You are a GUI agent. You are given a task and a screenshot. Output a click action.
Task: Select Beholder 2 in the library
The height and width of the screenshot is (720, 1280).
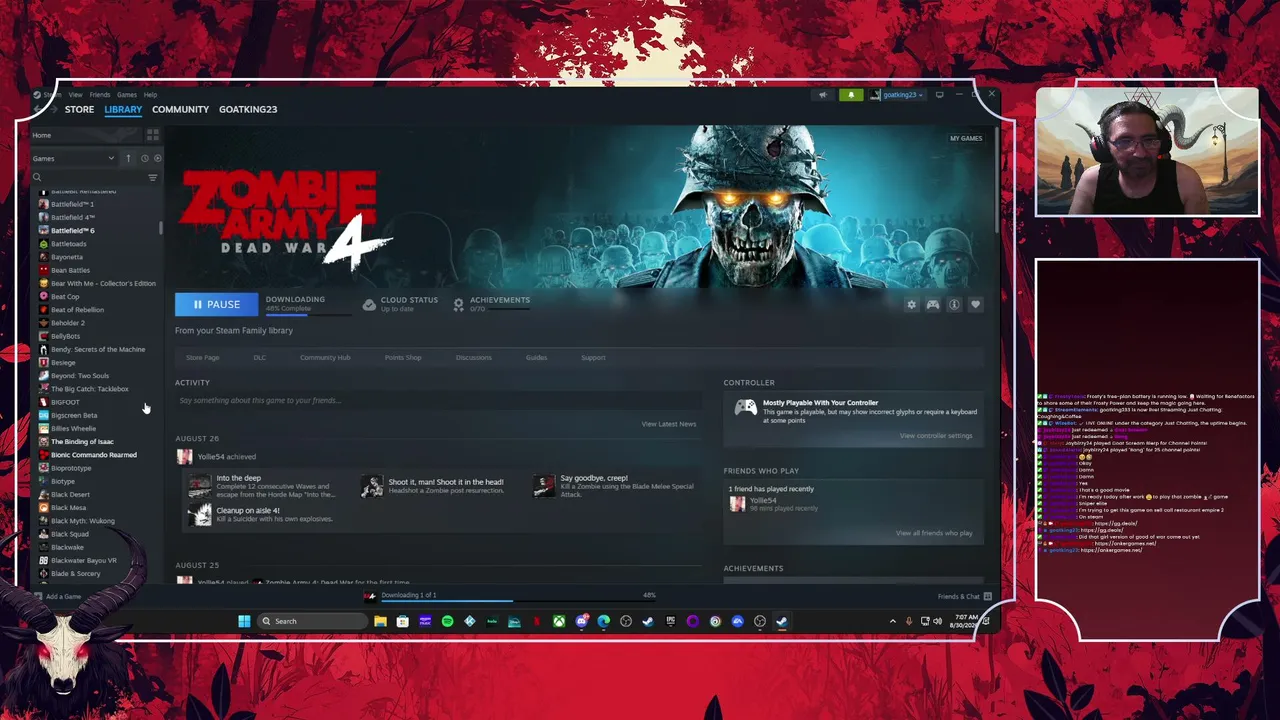(x=67, y=323)
